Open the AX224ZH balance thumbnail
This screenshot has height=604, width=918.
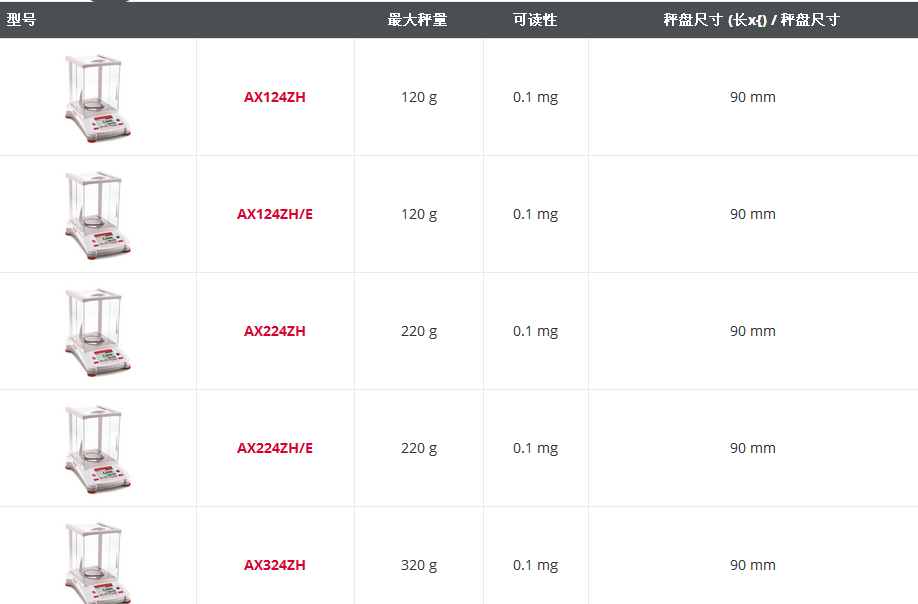tap(98, 331)
